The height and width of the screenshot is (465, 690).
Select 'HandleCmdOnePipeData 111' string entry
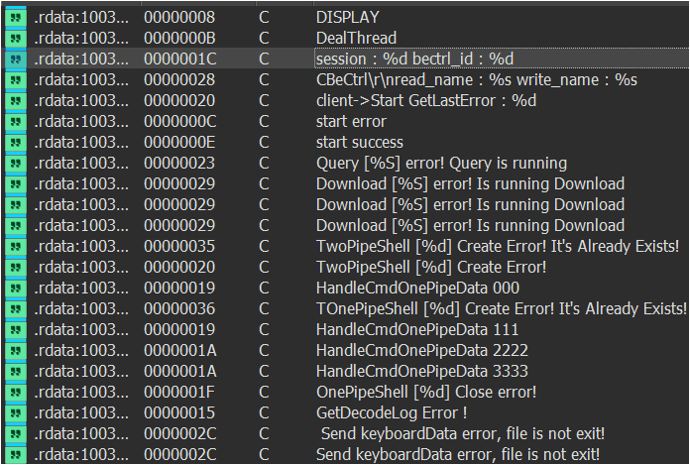(x=417, y=330)
